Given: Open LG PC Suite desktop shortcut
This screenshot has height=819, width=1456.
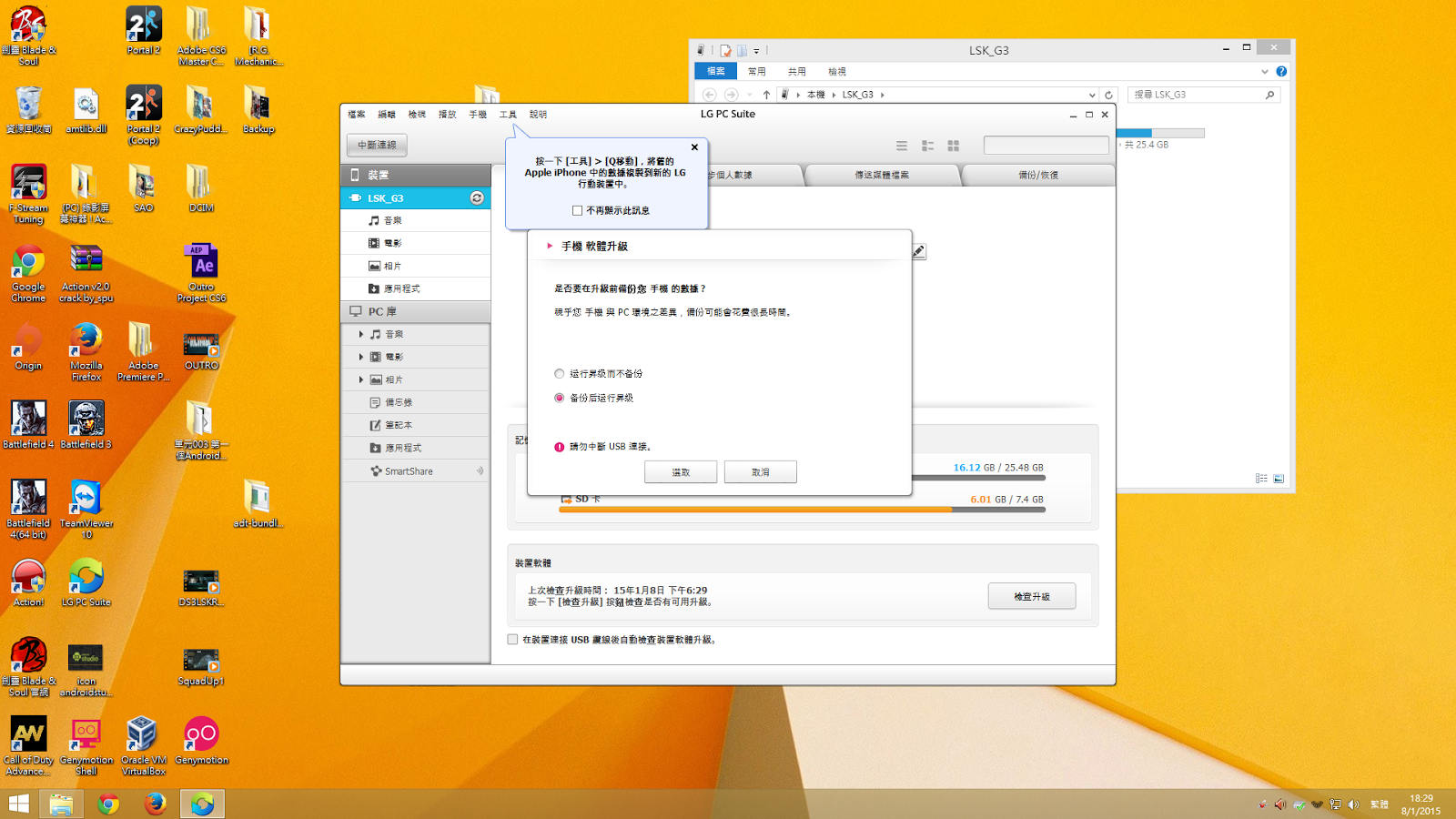Looking at the screenshot, I should (86, 582).
